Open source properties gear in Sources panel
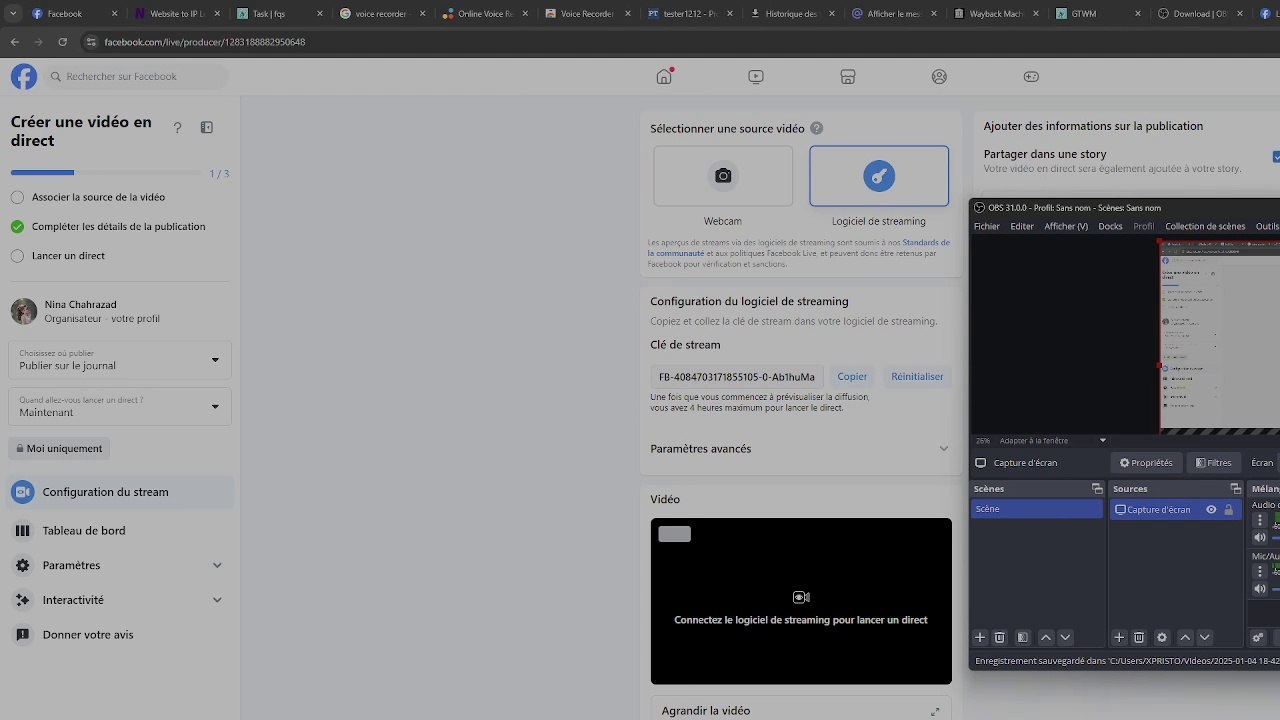Screen dimensions: 1280x720 1162,638
